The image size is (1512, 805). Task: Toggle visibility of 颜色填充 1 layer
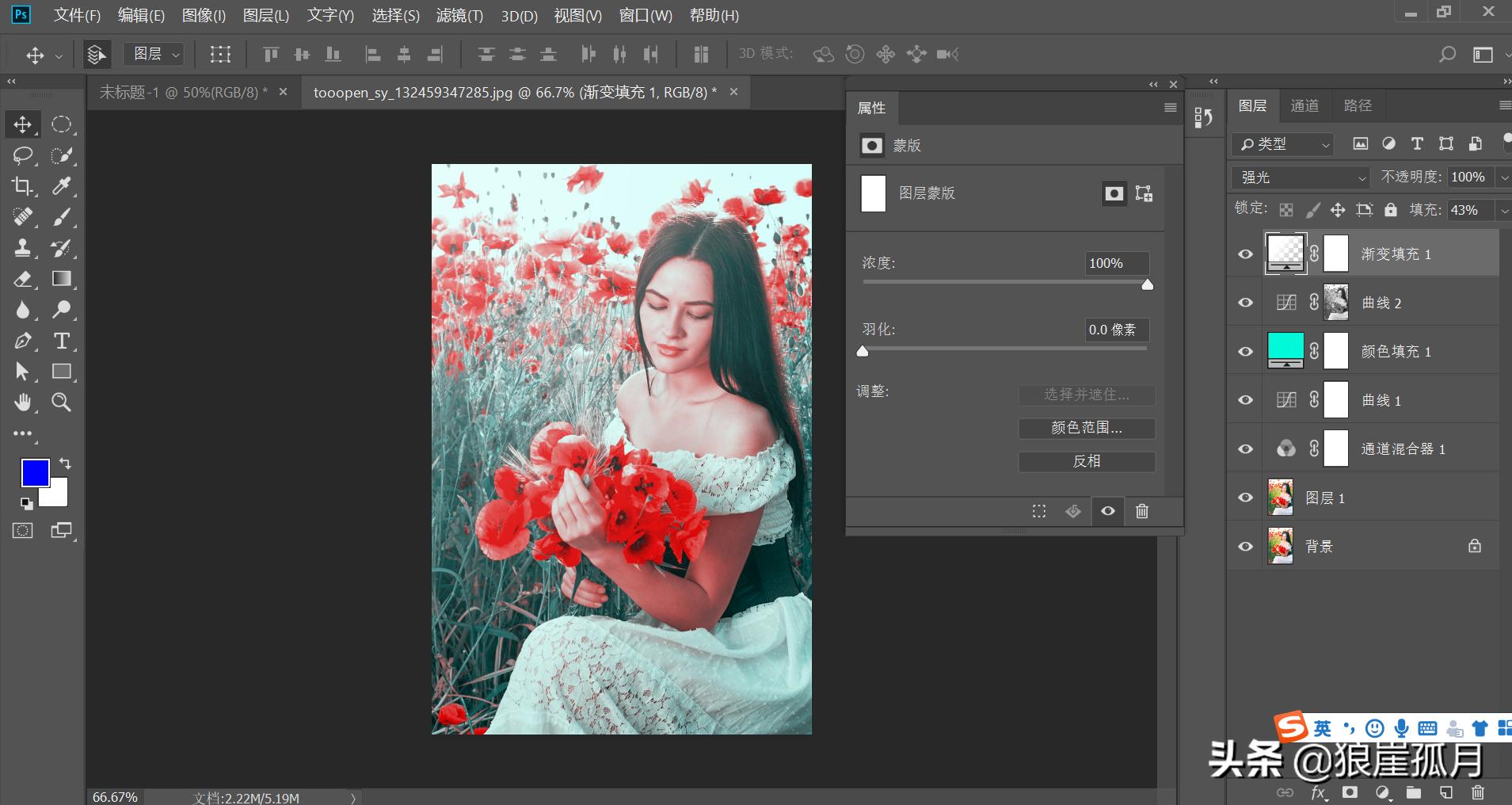pos(1245,352)
